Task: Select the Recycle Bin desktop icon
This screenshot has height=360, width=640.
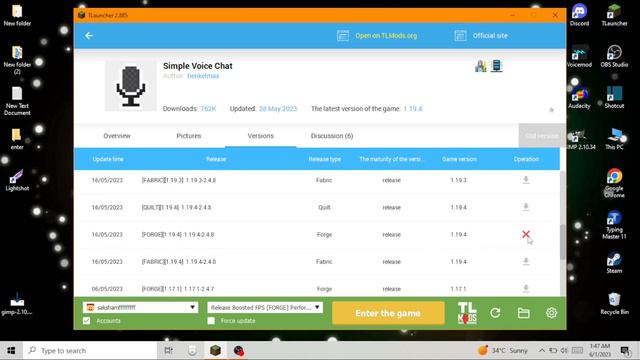Action: pyautogui.click(x=614, y=303)
